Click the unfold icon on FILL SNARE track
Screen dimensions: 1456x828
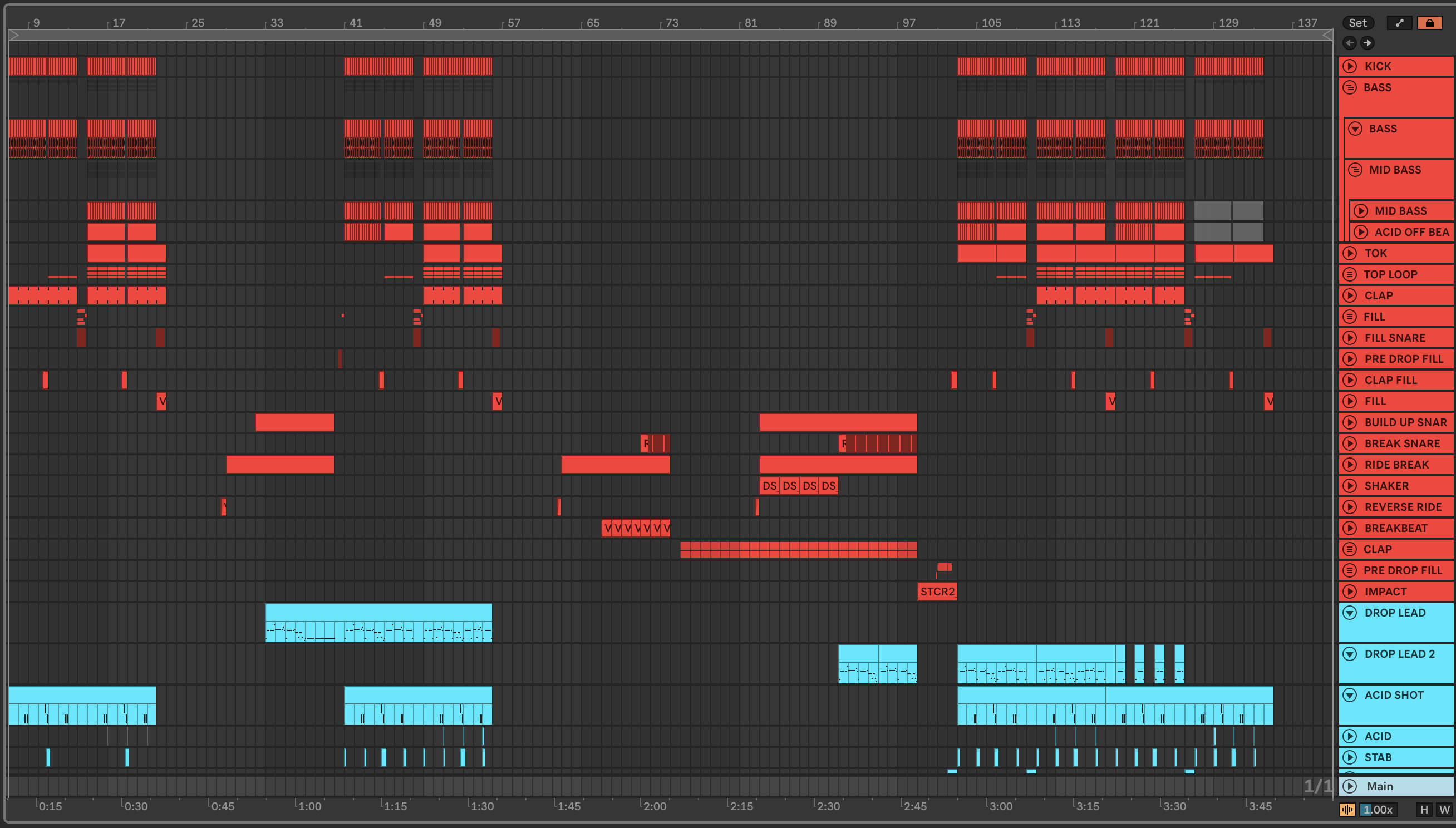[x=1350, y=338]
